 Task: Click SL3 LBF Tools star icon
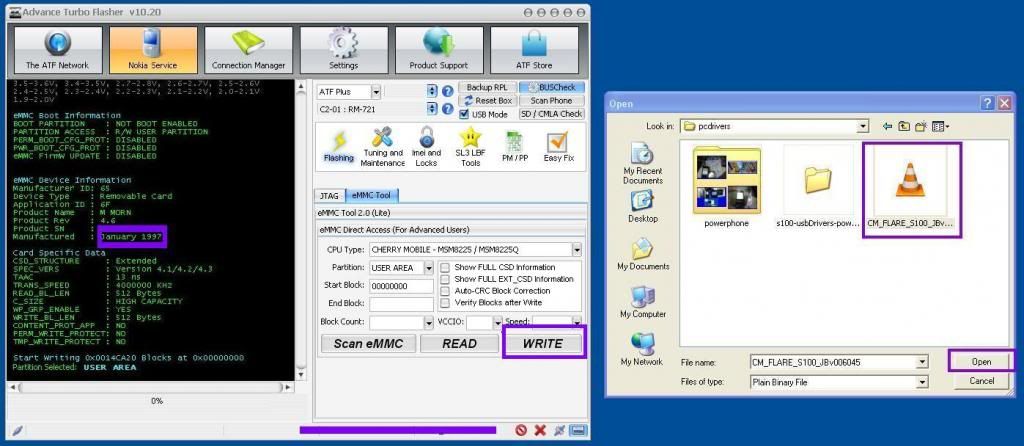coord(470,147)
